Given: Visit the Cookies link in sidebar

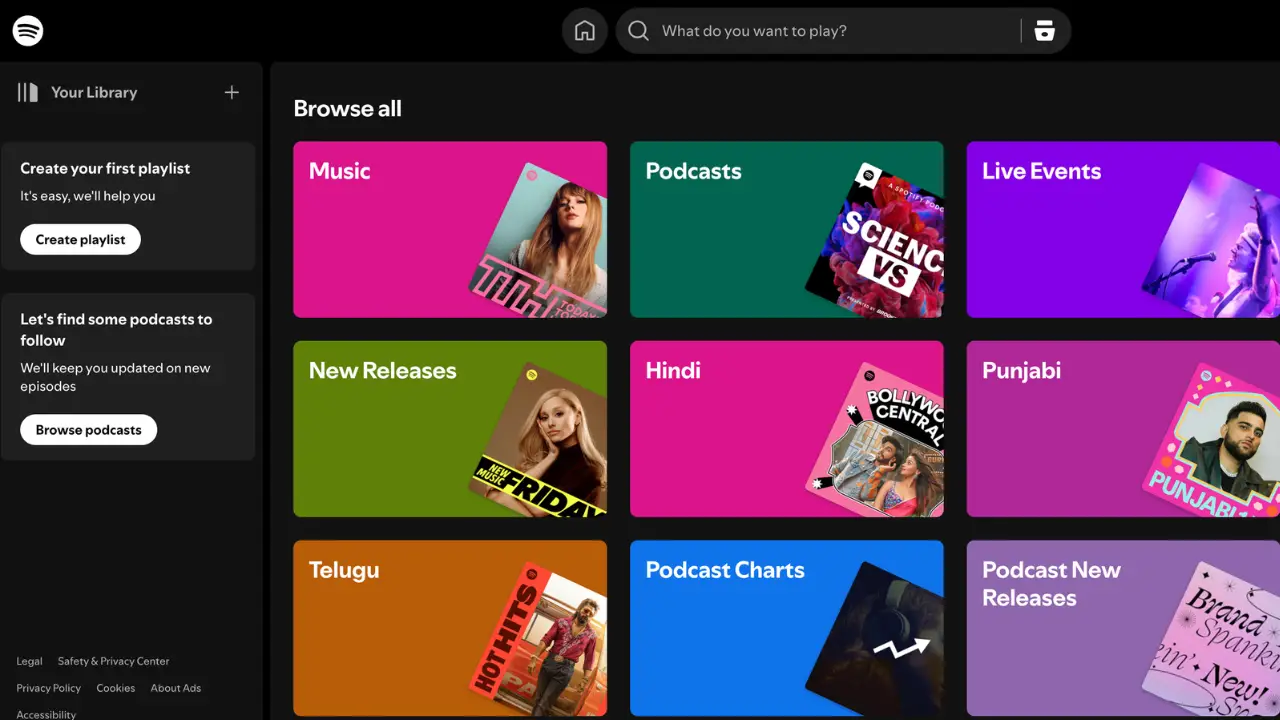Looking at the screenshot, I should coord(115,688).
